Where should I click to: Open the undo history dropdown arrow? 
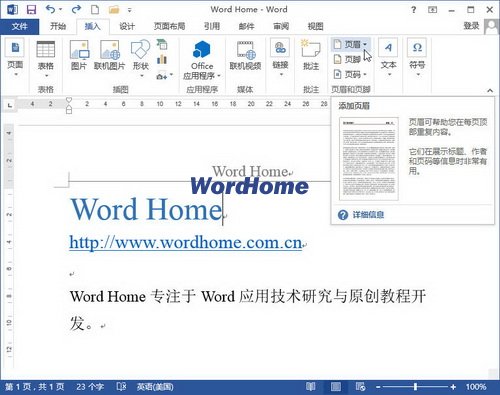point(61,10)
